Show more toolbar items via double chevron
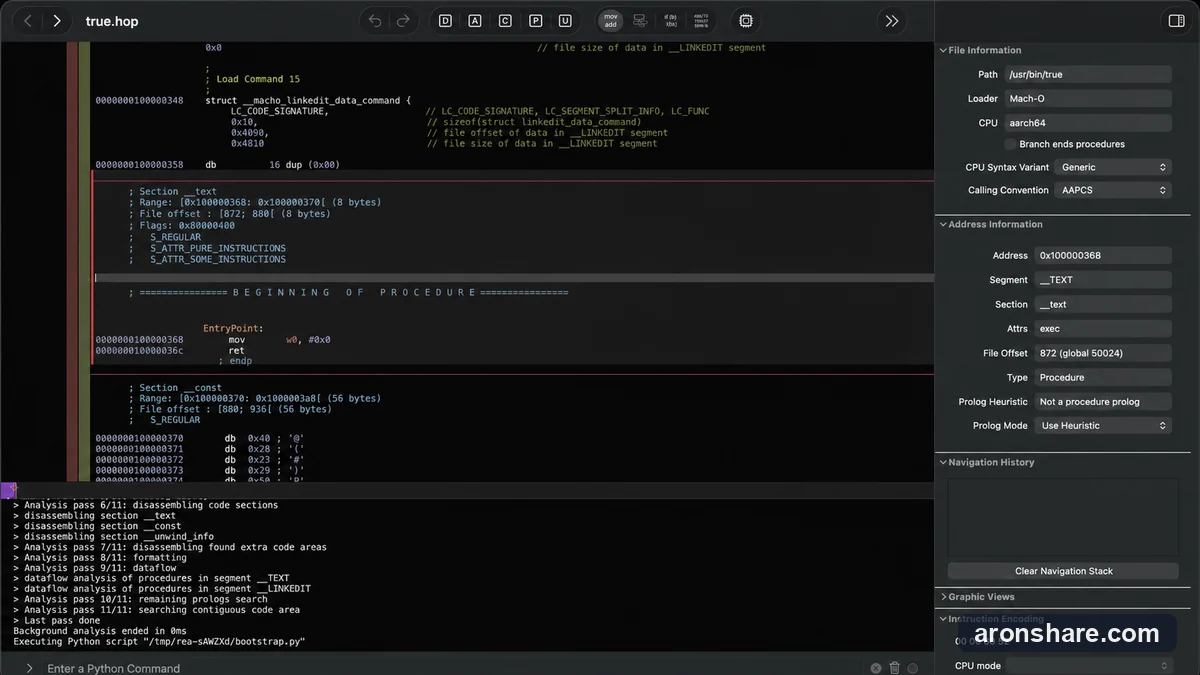Viewport: 1200px width, 675px height. [892, 21]
